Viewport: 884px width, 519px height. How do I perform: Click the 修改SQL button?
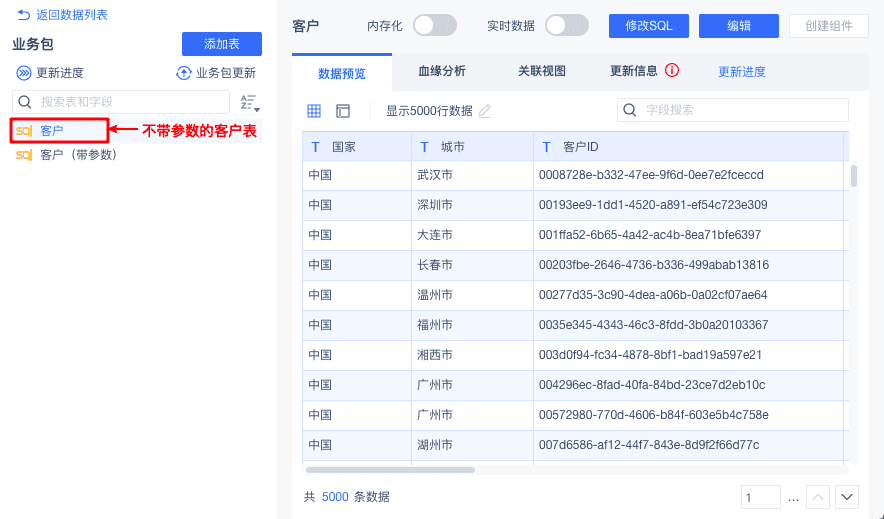pyautogui.click(x=649, y=26)
